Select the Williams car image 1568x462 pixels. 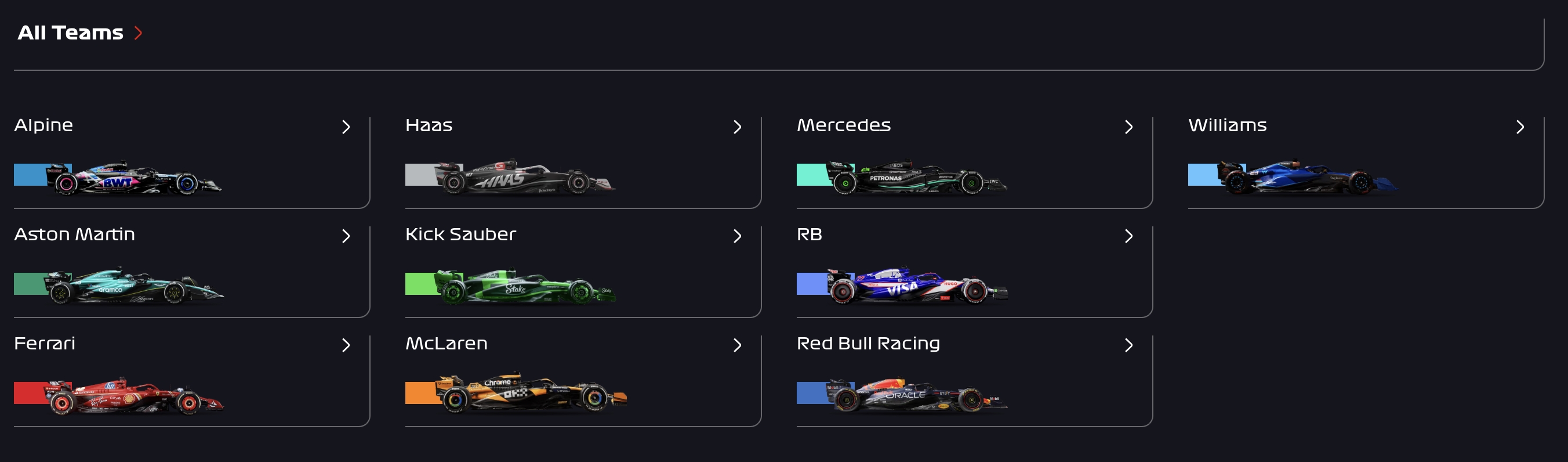(1308, 178)
